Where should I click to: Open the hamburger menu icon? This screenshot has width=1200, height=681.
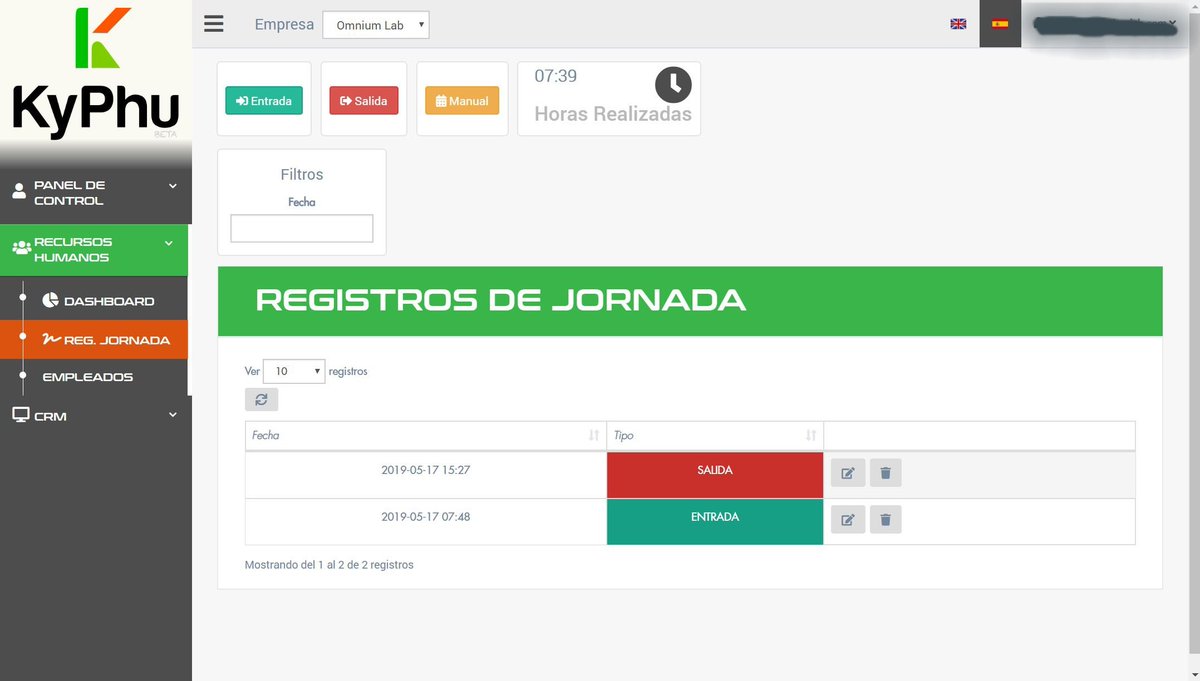click(213, 24)
